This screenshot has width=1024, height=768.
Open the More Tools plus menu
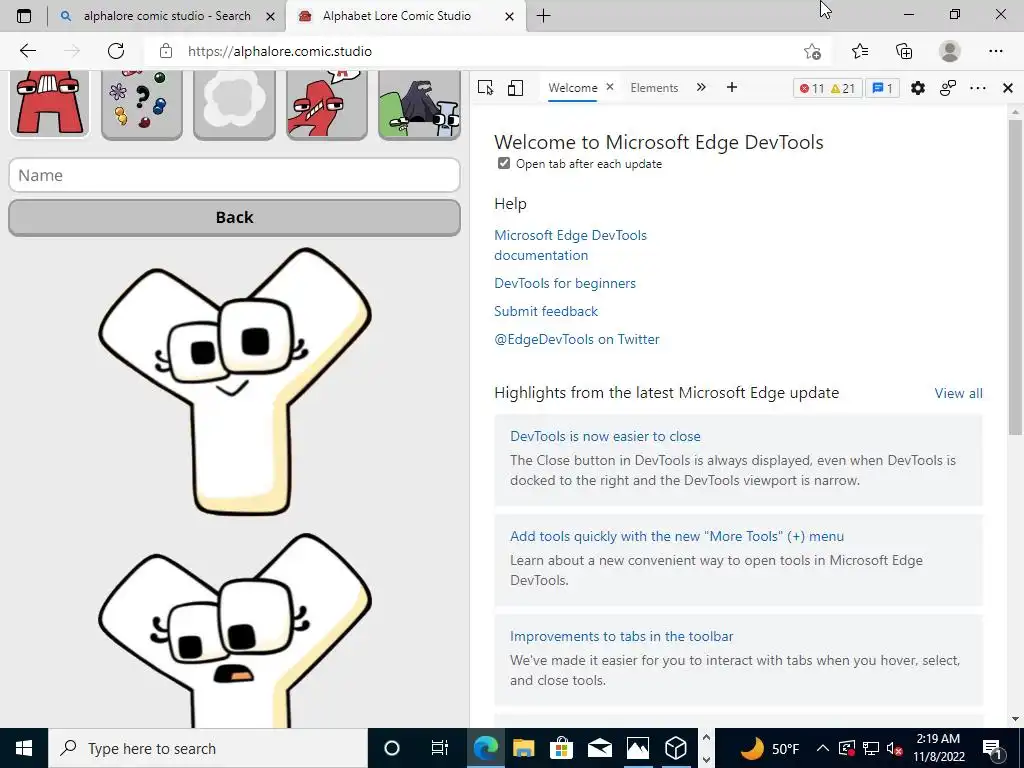[x=732, y=88]
